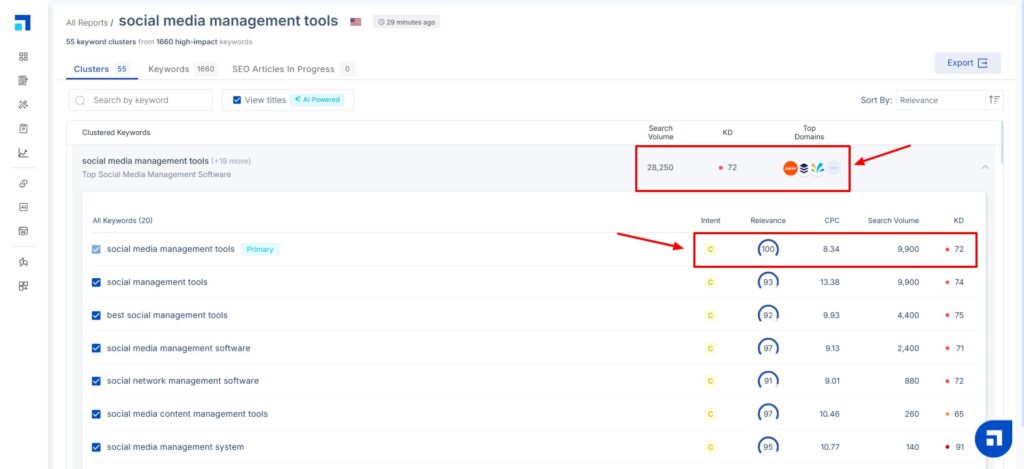Collapse the social media management tools cluster
1024x469 pixels.
click(985, 167)
